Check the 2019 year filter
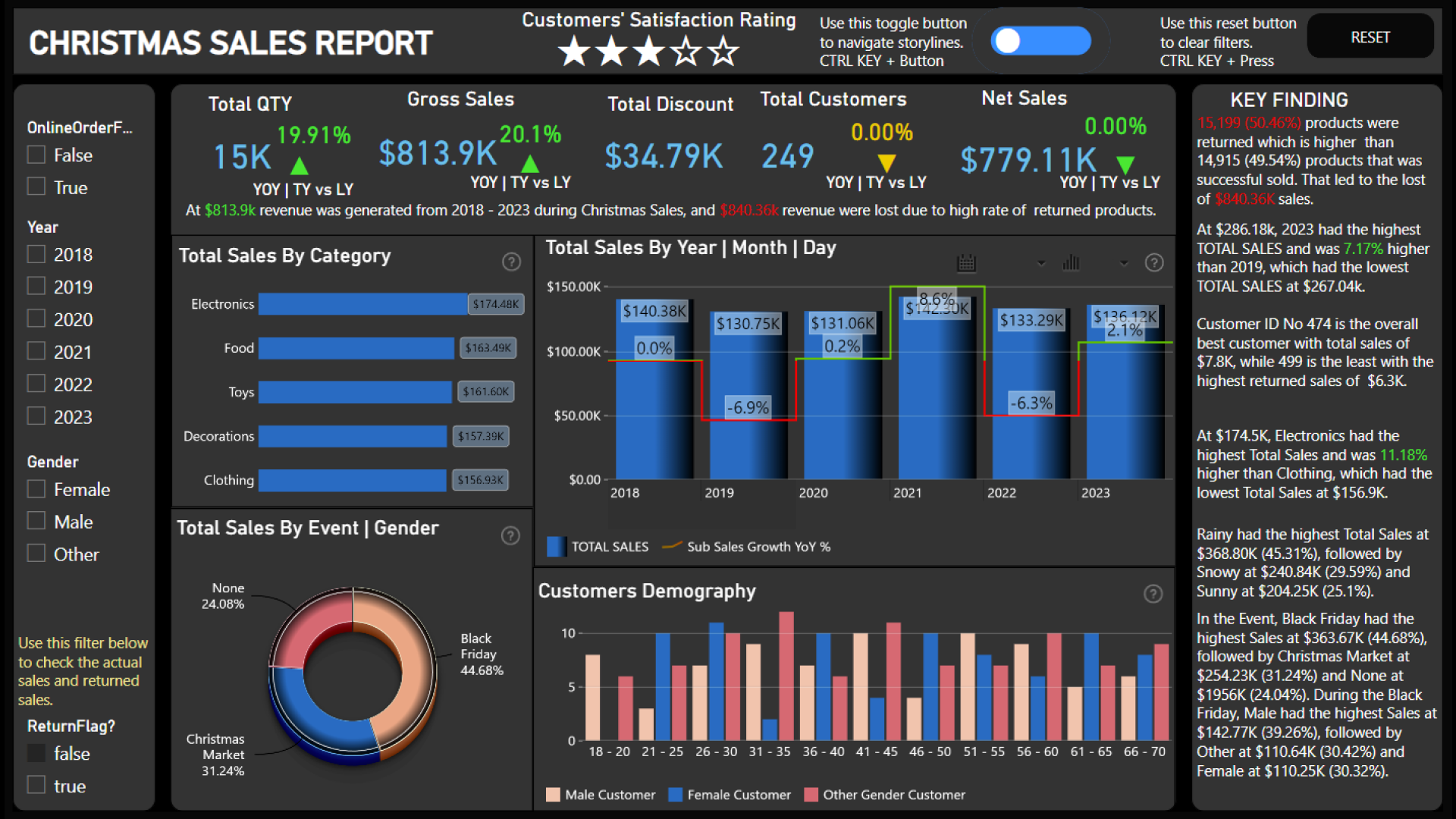 (36, 286)
